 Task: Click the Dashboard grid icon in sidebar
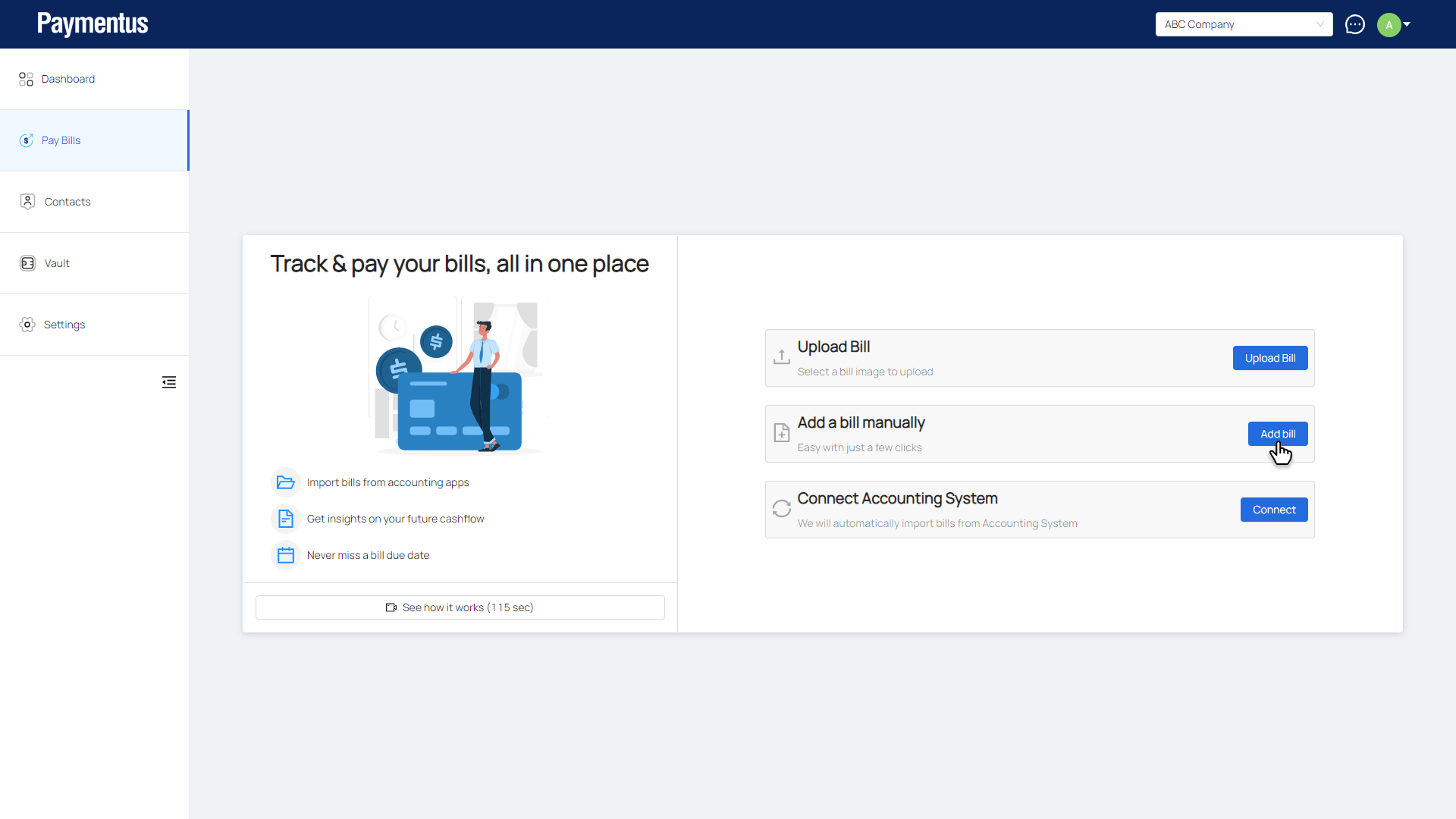pyautogui.click(x=26, y=79)
